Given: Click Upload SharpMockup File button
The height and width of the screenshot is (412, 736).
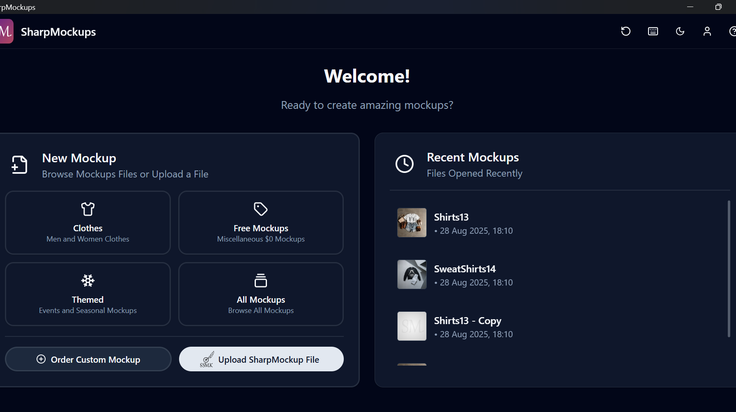Looking at the screenshot, I should 261,359.
